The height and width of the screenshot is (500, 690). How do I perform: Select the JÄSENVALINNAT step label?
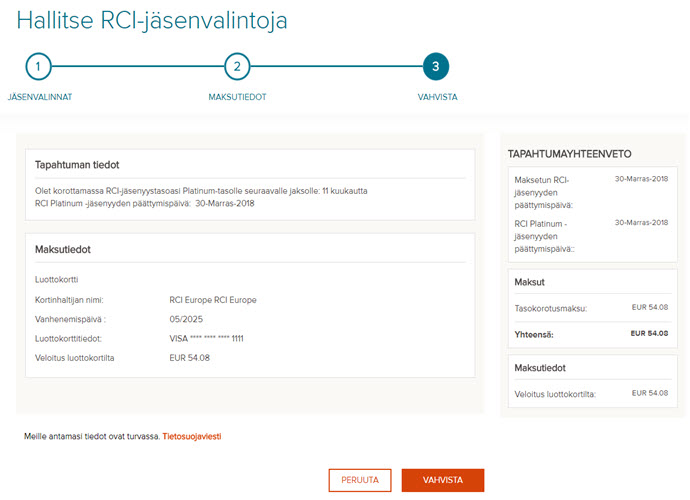tap(40, 97)
